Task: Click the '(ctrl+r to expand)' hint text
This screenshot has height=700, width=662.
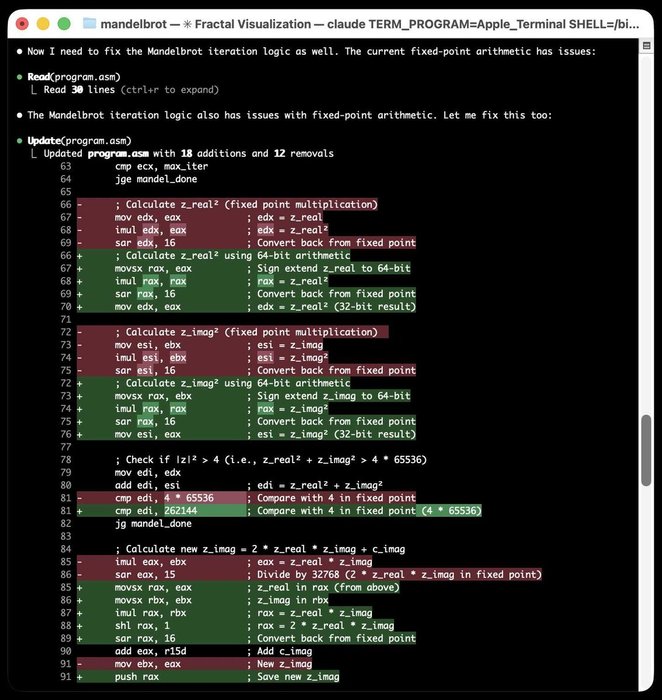Action: click(x=170, y=90)
